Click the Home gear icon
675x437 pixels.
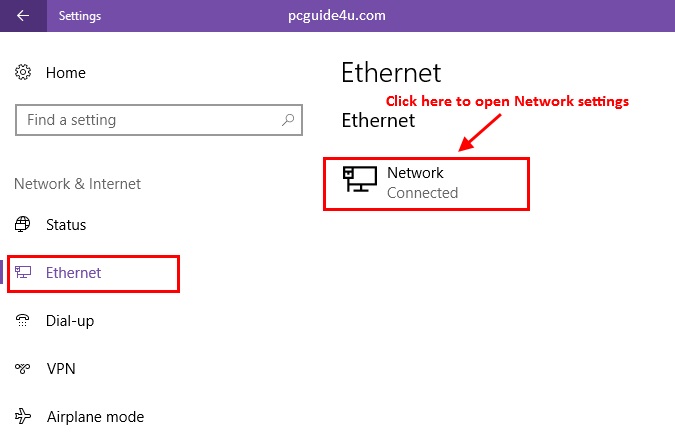pyautogui.click(x=24, y=73)
